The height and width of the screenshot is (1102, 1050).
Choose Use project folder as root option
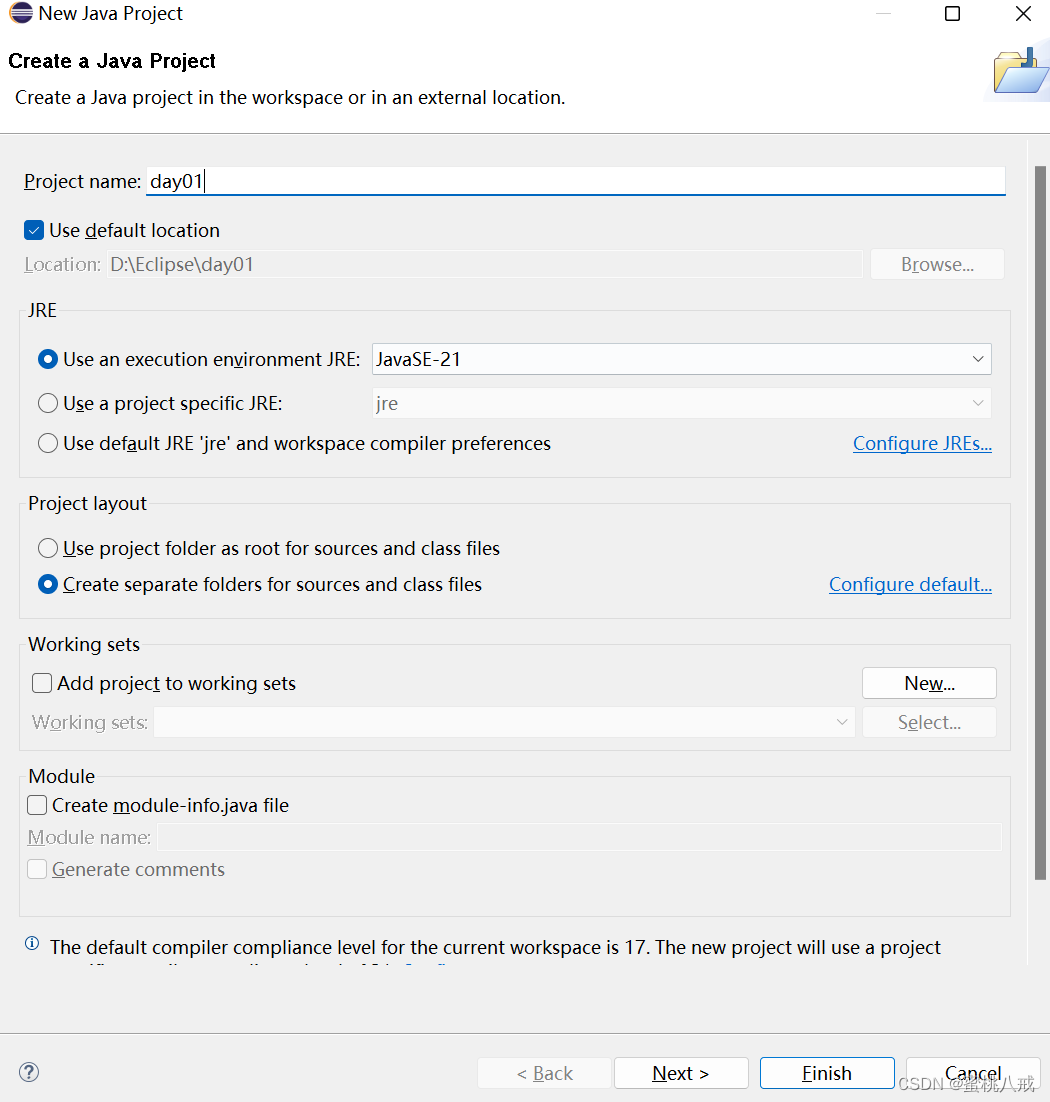click(48, 548)
